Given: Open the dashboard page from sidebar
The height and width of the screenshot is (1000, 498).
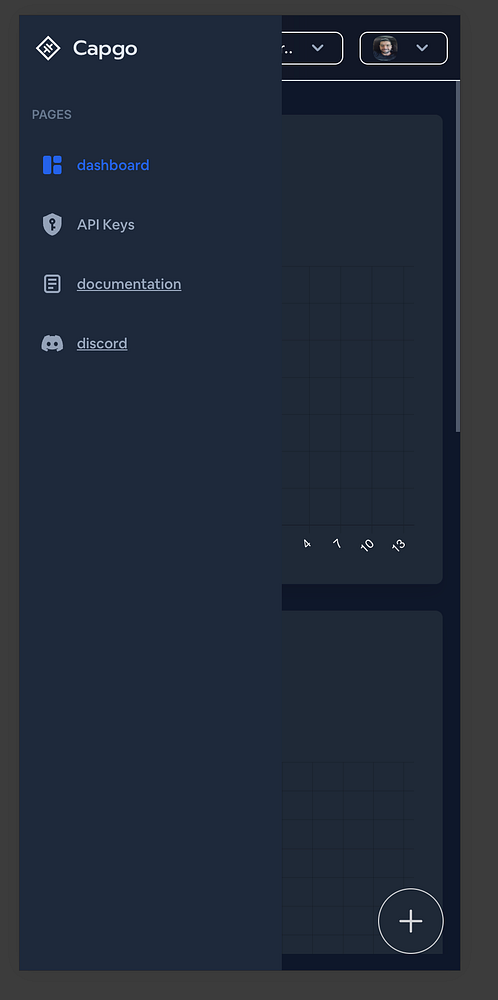Looking at the screenshot, I should pyautogui.click(x=113, y=165).
